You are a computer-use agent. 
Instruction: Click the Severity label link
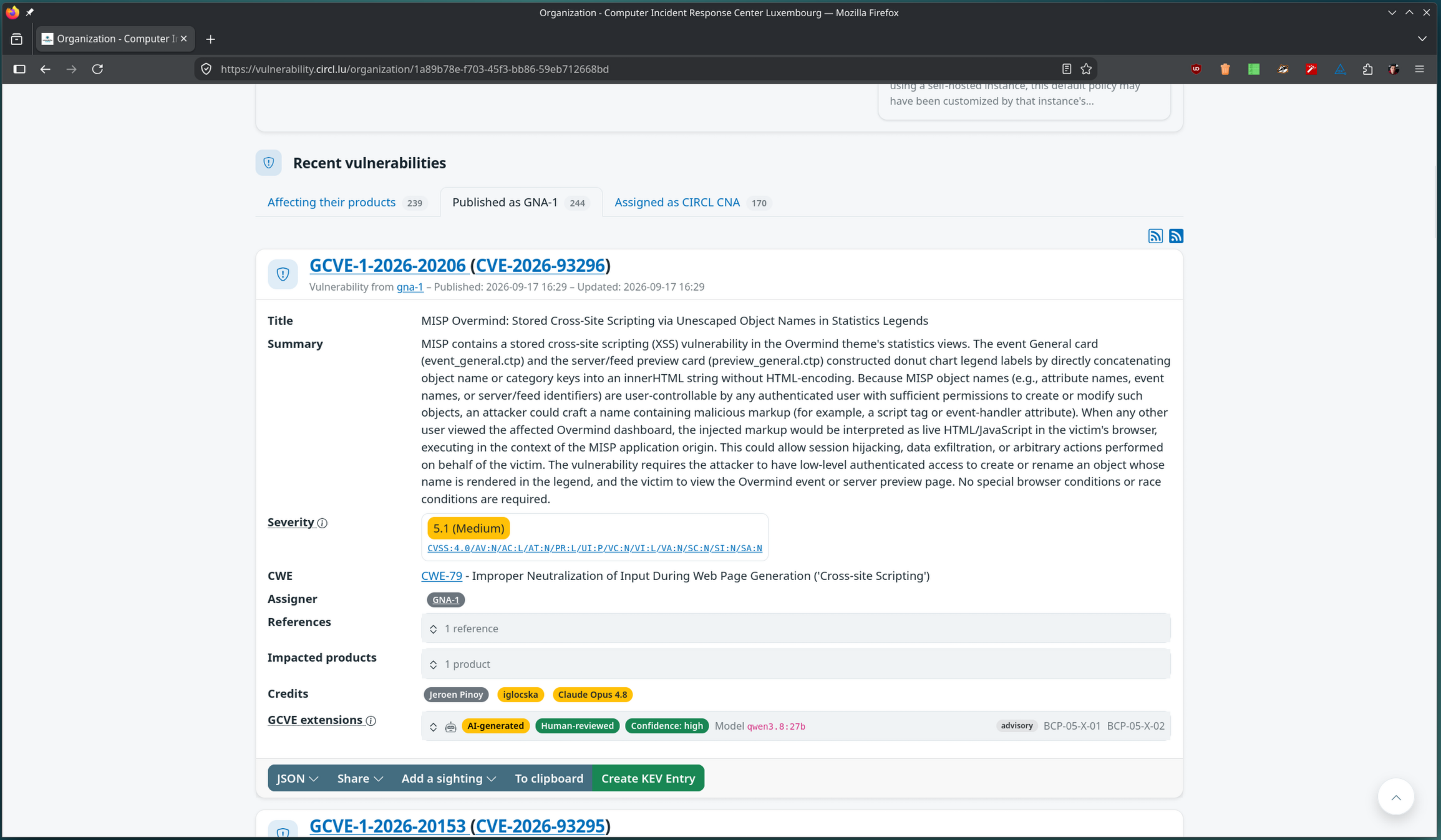point(291,523)
